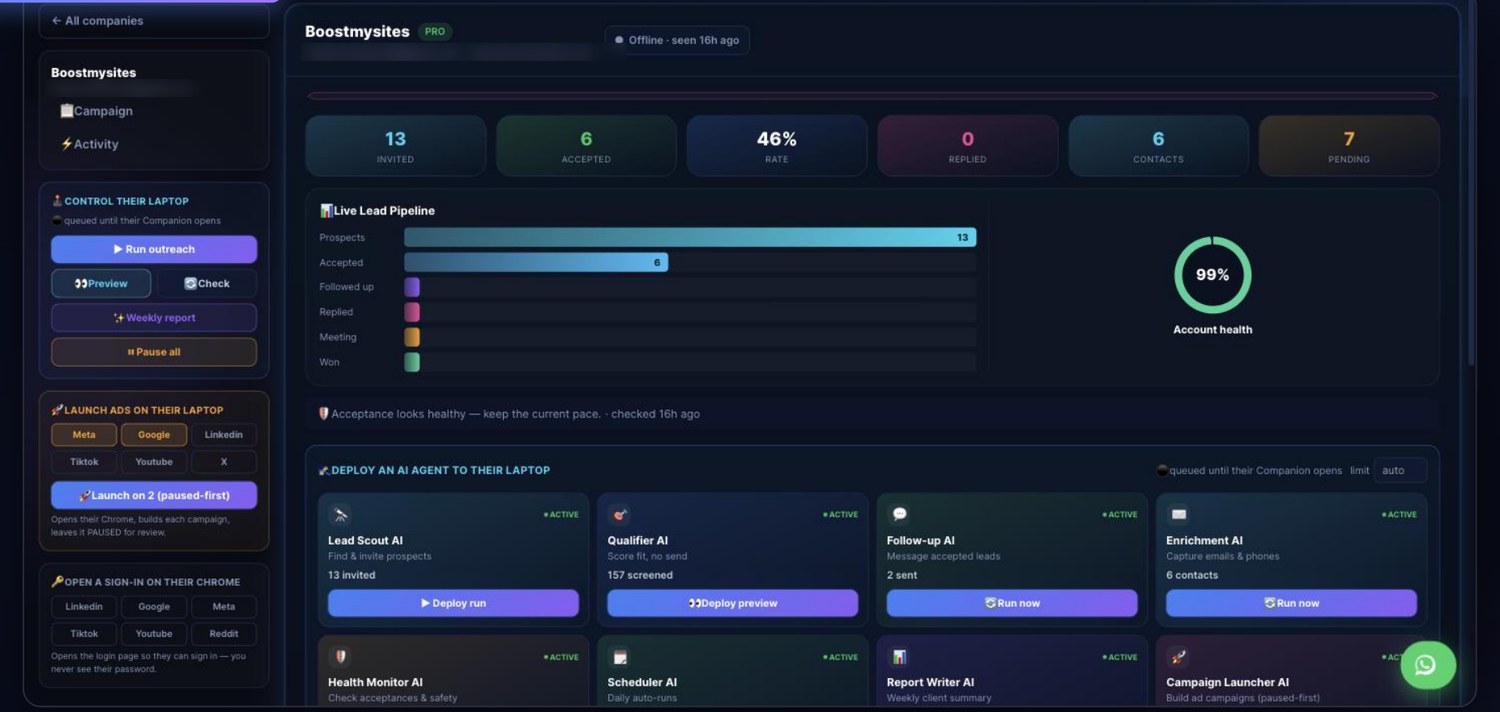Toggle Linkedin ad platform chip

pyautogui.click(x=224, y=435)
